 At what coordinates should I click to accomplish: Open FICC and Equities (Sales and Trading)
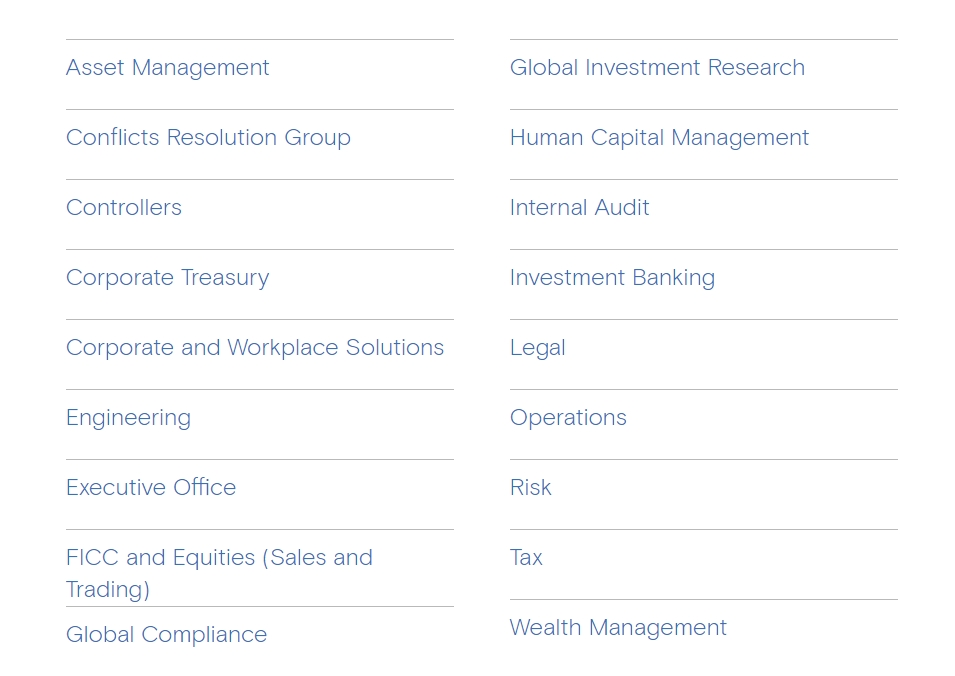click(x=219, y=574)
